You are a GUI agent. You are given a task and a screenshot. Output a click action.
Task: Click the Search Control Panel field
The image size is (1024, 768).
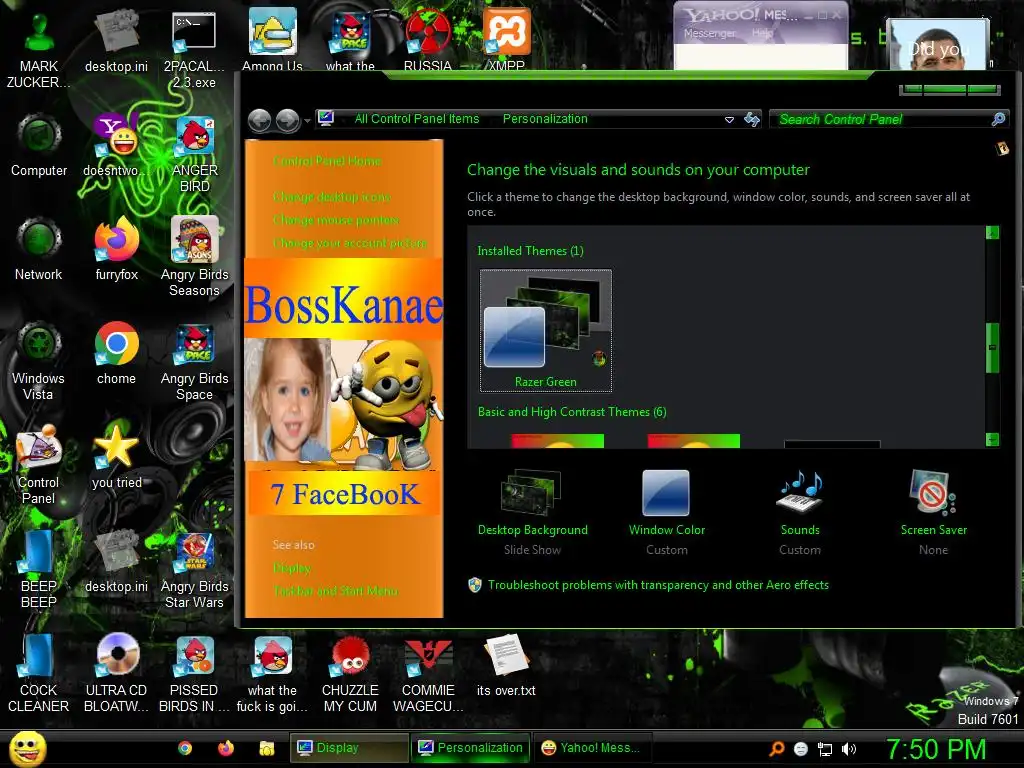[889, 119]
